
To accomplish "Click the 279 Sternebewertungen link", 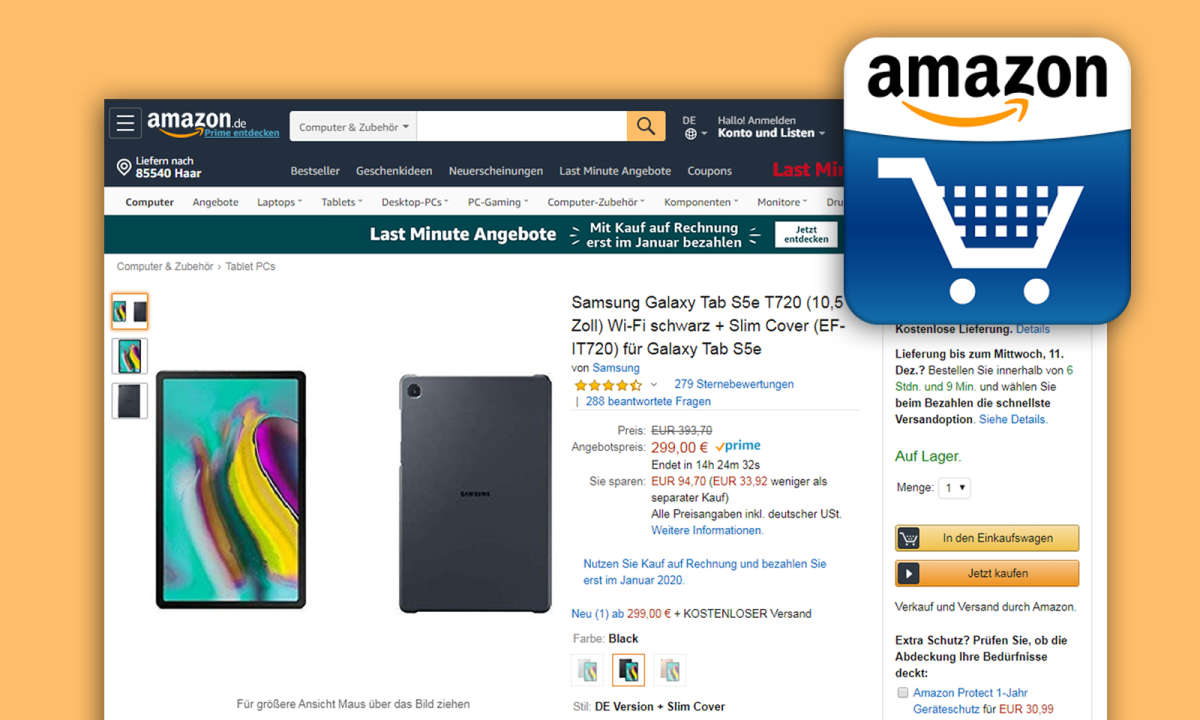I will 734,384.
